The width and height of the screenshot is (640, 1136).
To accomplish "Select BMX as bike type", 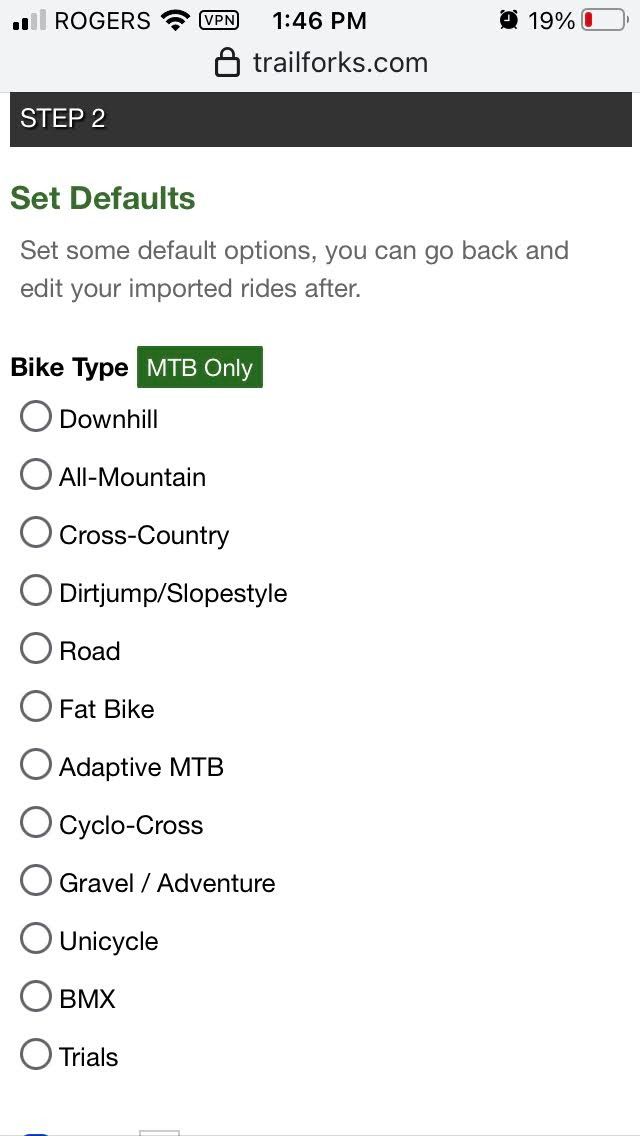I will pos(36,997).
